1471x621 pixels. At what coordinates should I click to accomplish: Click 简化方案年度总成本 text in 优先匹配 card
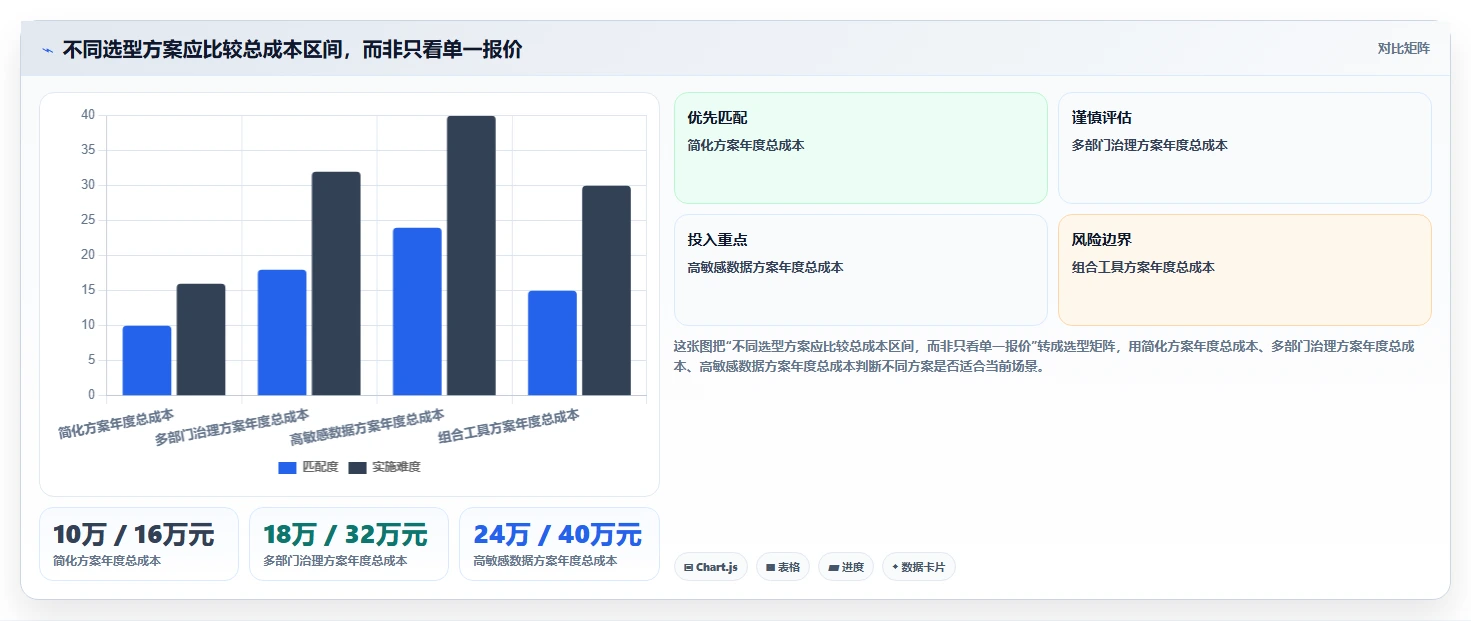[746, 145]
